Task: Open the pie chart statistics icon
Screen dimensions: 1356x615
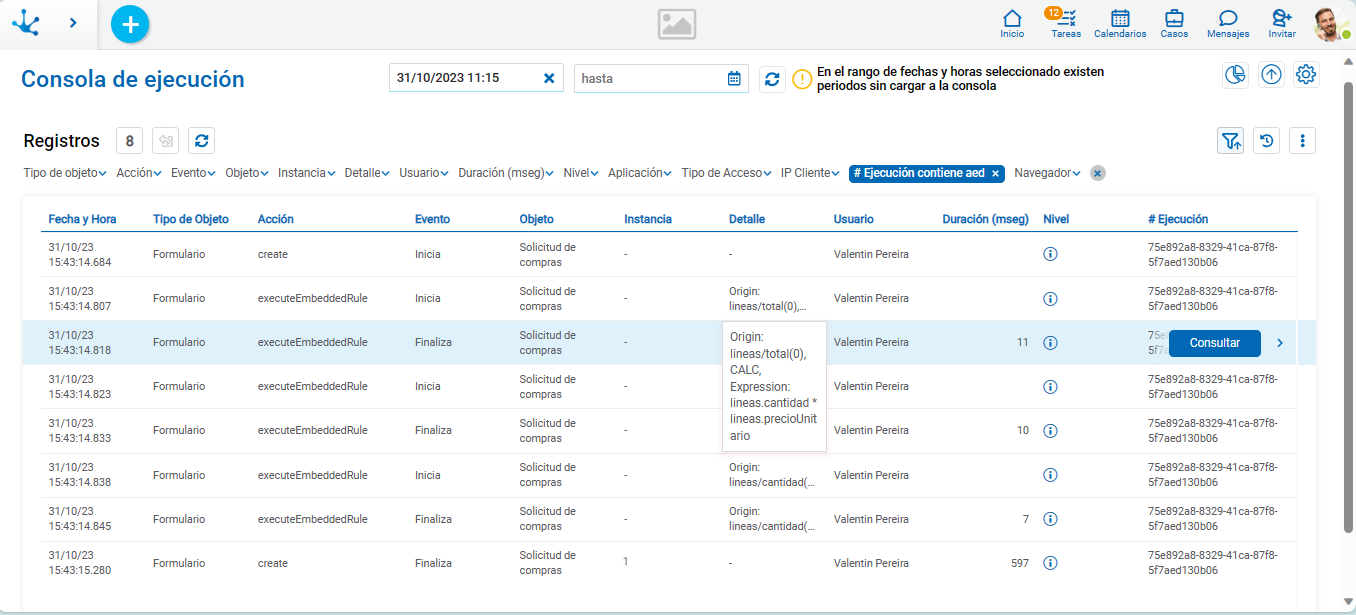Action: click(x=1235, y=75)
